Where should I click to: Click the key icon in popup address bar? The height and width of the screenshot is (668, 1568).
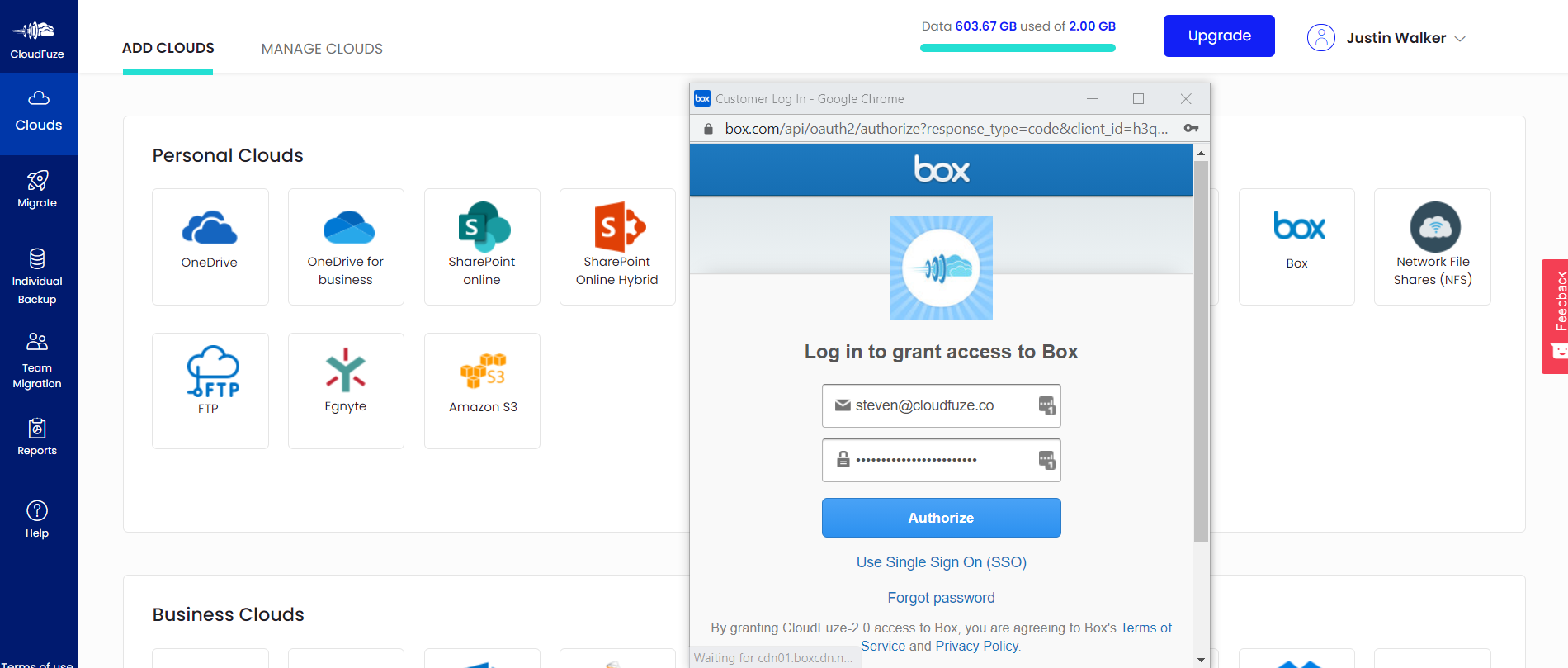pyautogui.click(x=1191, y=128)
